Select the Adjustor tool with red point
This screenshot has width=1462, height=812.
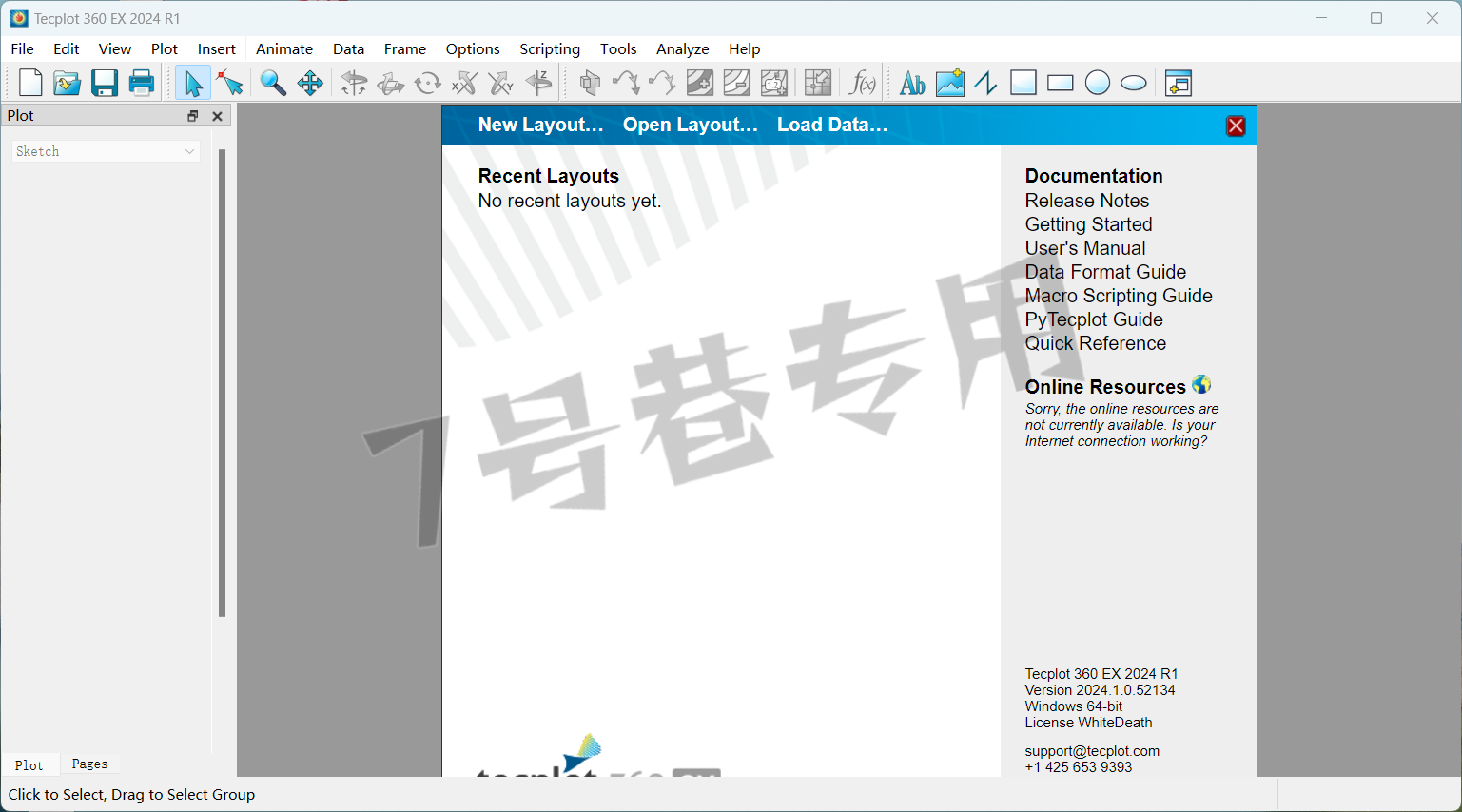click(x=229, y=84)
